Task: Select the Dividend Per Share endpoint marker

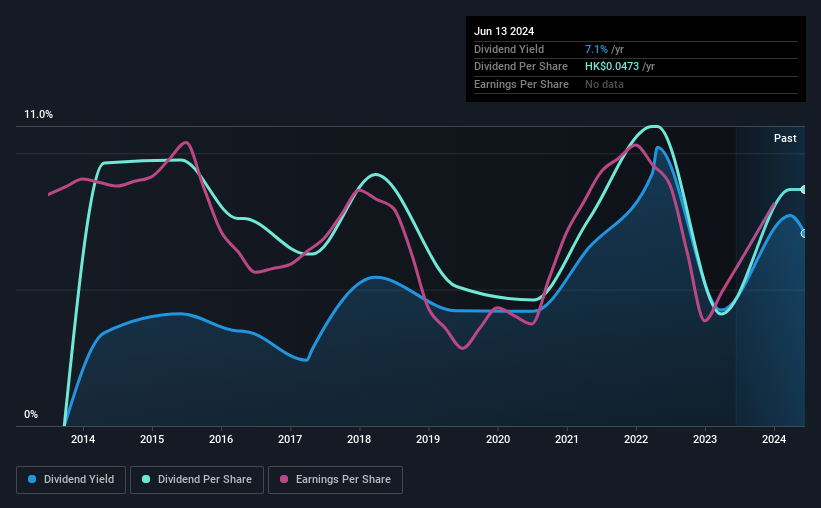Action: tap(804, 189)
